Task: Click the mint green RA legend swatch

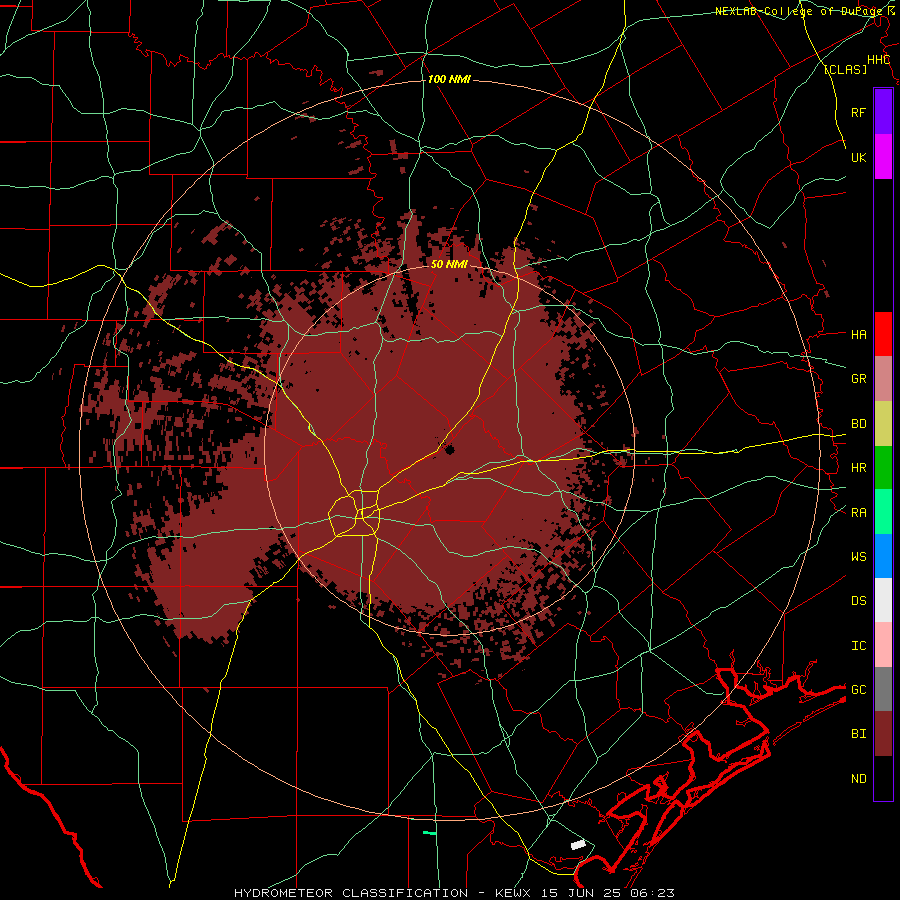Action: pos(883,512)
